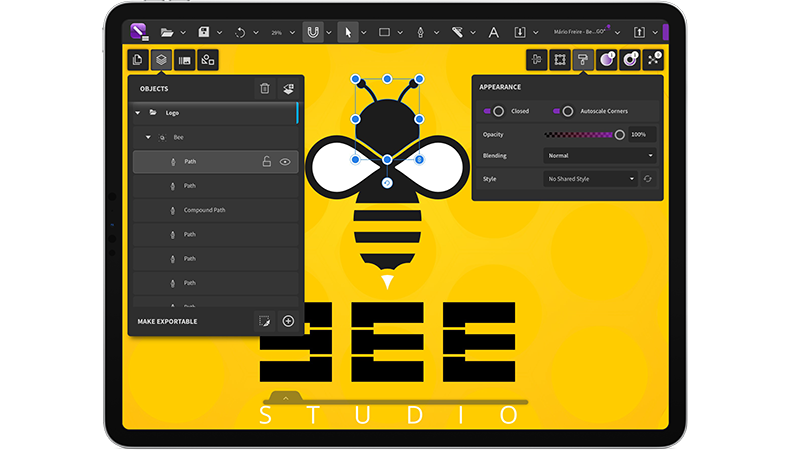This screenshot has height=450, width=790.
Task: Delete selected object with trash icon
Action: pos(265,89)
